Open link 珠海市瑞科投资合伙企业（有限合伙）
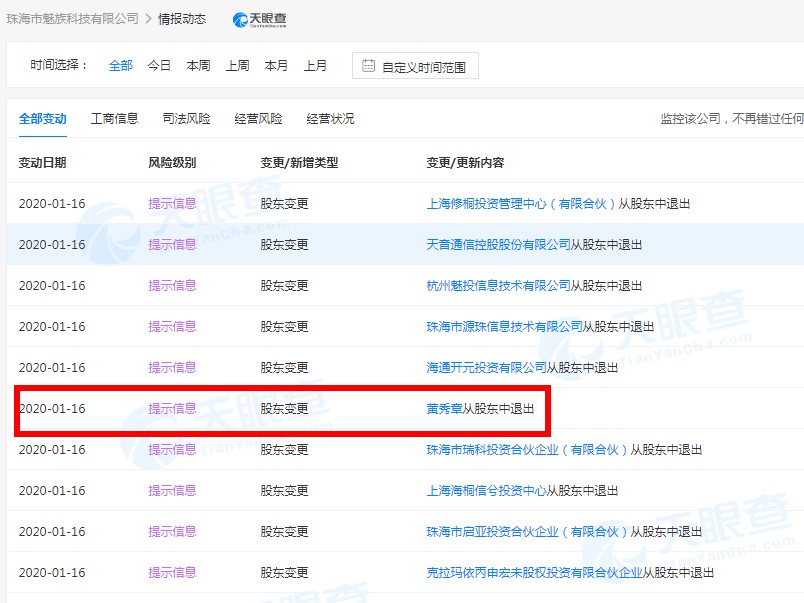 click(527, 450)
